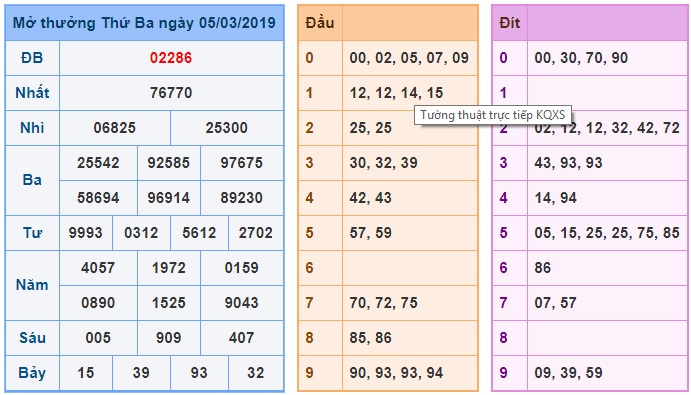691x395 pixels.
Task: Click Đít row 0 values 00, 30, 70, 90
Action: 581,58
